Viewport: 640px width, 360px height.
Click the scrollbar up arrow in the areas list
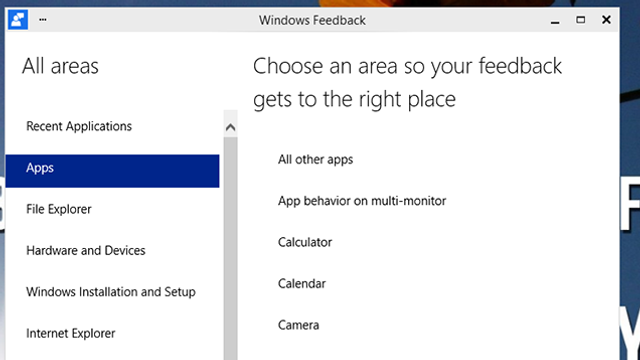231,127
